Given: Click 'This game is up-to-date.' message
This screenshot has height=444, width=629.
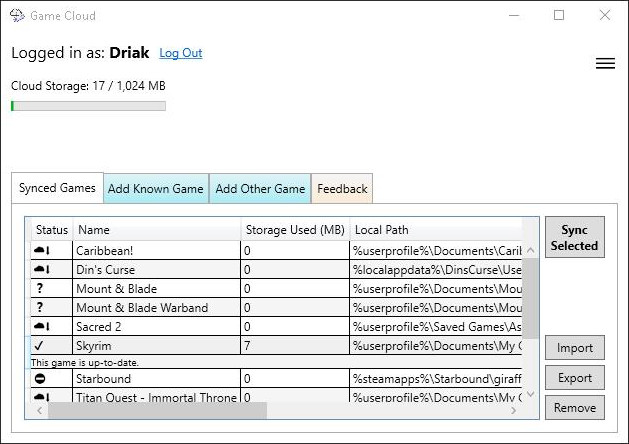Looking at the screenshot, I should coord(85,363).
